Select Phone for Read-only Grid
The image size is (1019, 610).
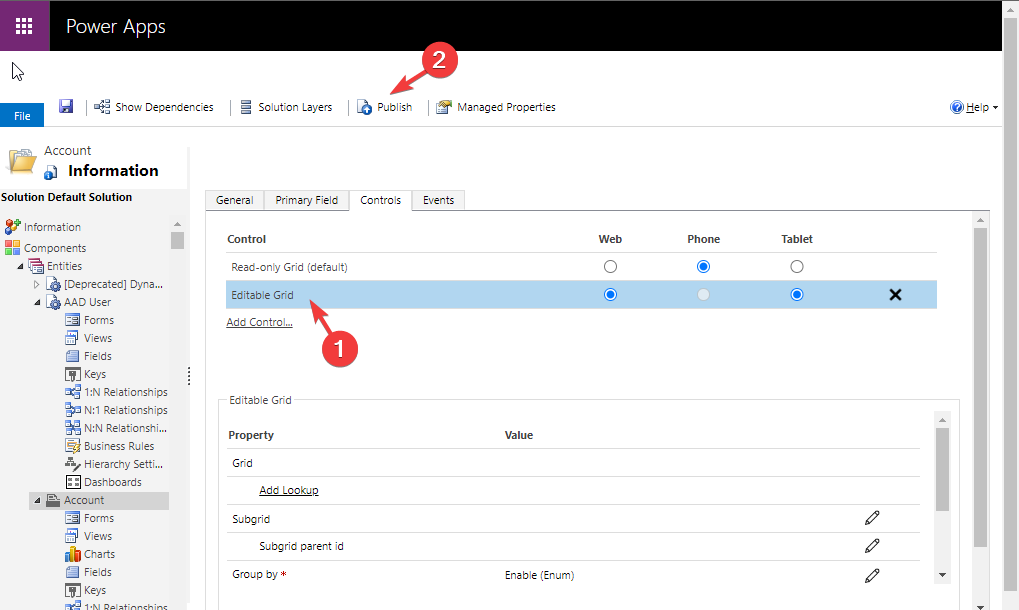click(x=703, y=266)
